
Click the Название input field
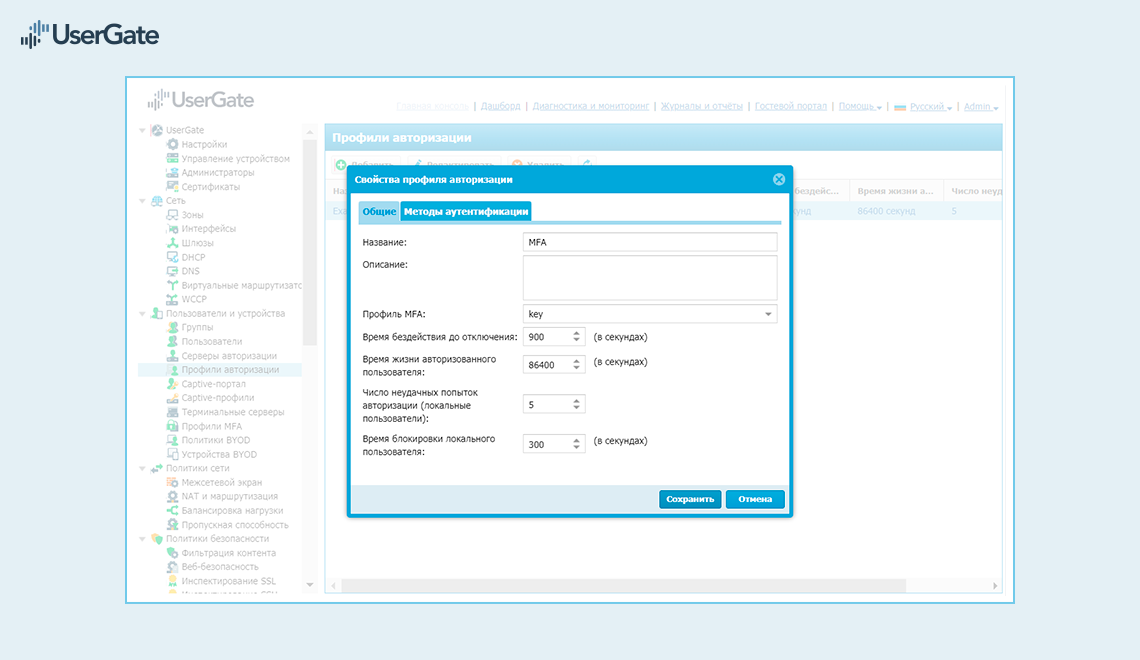tap(649, 242)
